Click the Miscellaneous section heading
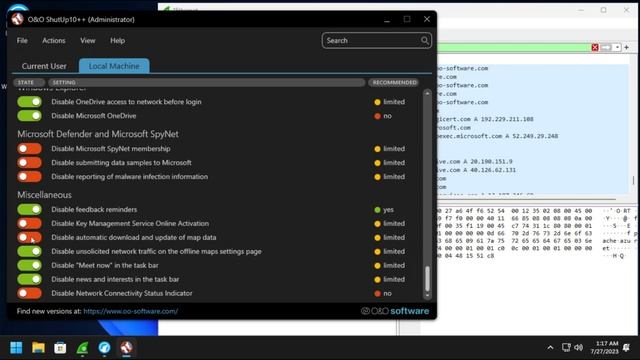Image resolution: width=640 pixels, height=360 pixels. [44, 195]
